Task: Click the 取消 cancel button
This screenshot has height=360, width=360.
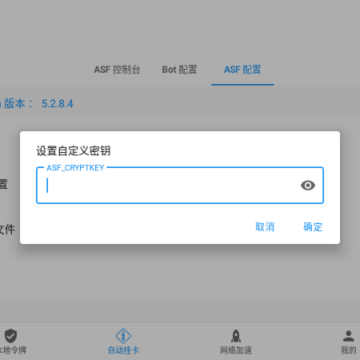Action: click(x=265, y=227)
